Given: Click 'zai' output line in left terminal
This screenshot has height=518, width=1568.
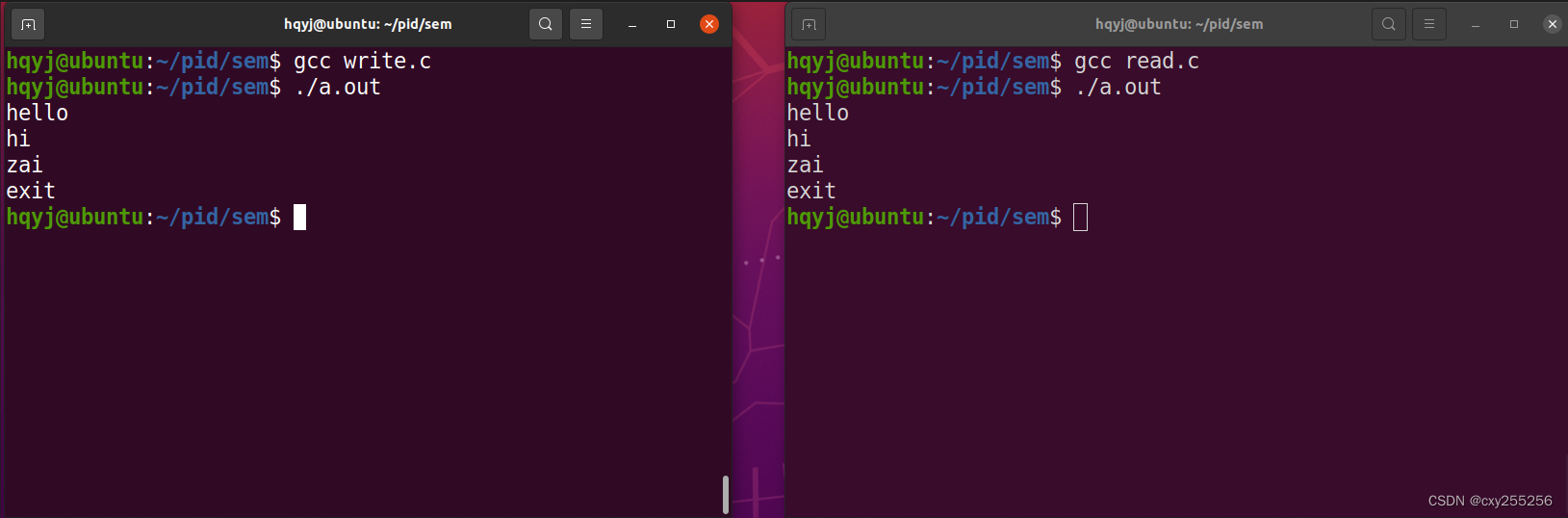Looking at the screenshot, I should (24, 166).
